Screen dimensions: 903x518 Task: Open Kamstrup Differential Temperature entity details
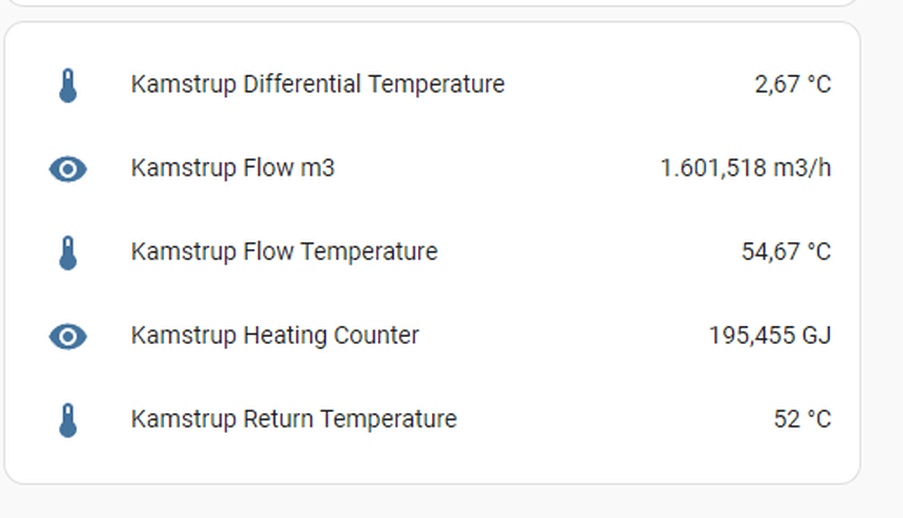[318, 84]
